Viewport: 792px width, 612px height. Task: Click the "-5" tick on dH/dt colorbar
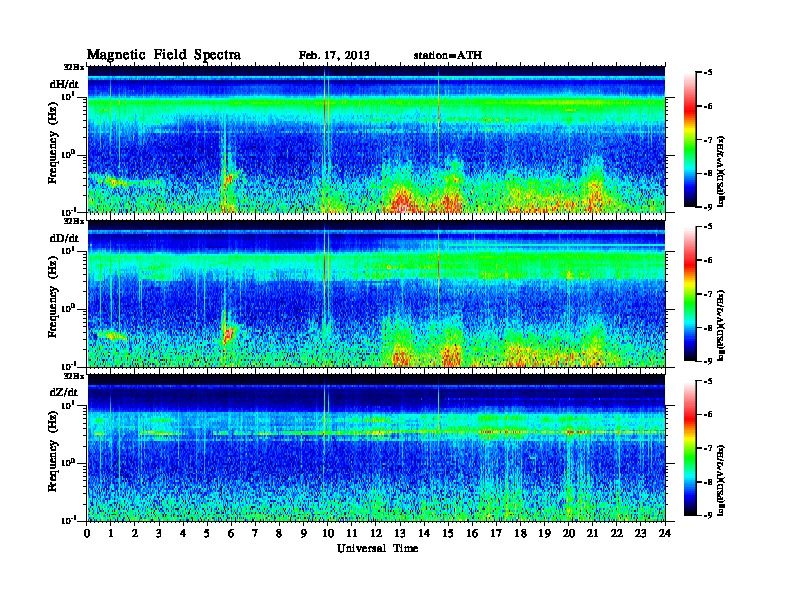707,73
